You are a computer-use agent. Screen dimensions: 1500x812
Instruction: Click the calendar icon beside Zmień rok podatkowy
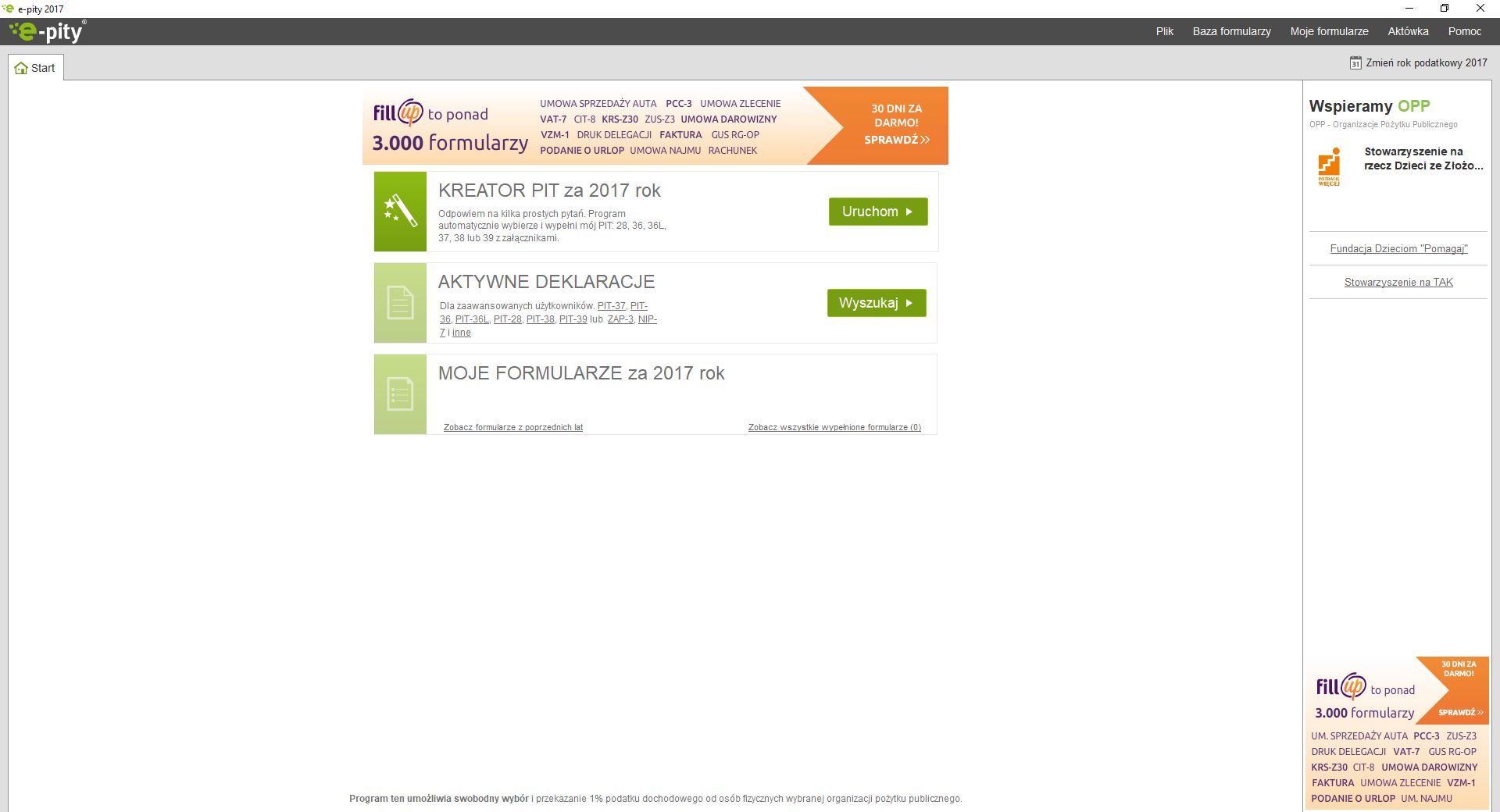click(1355, 63)
